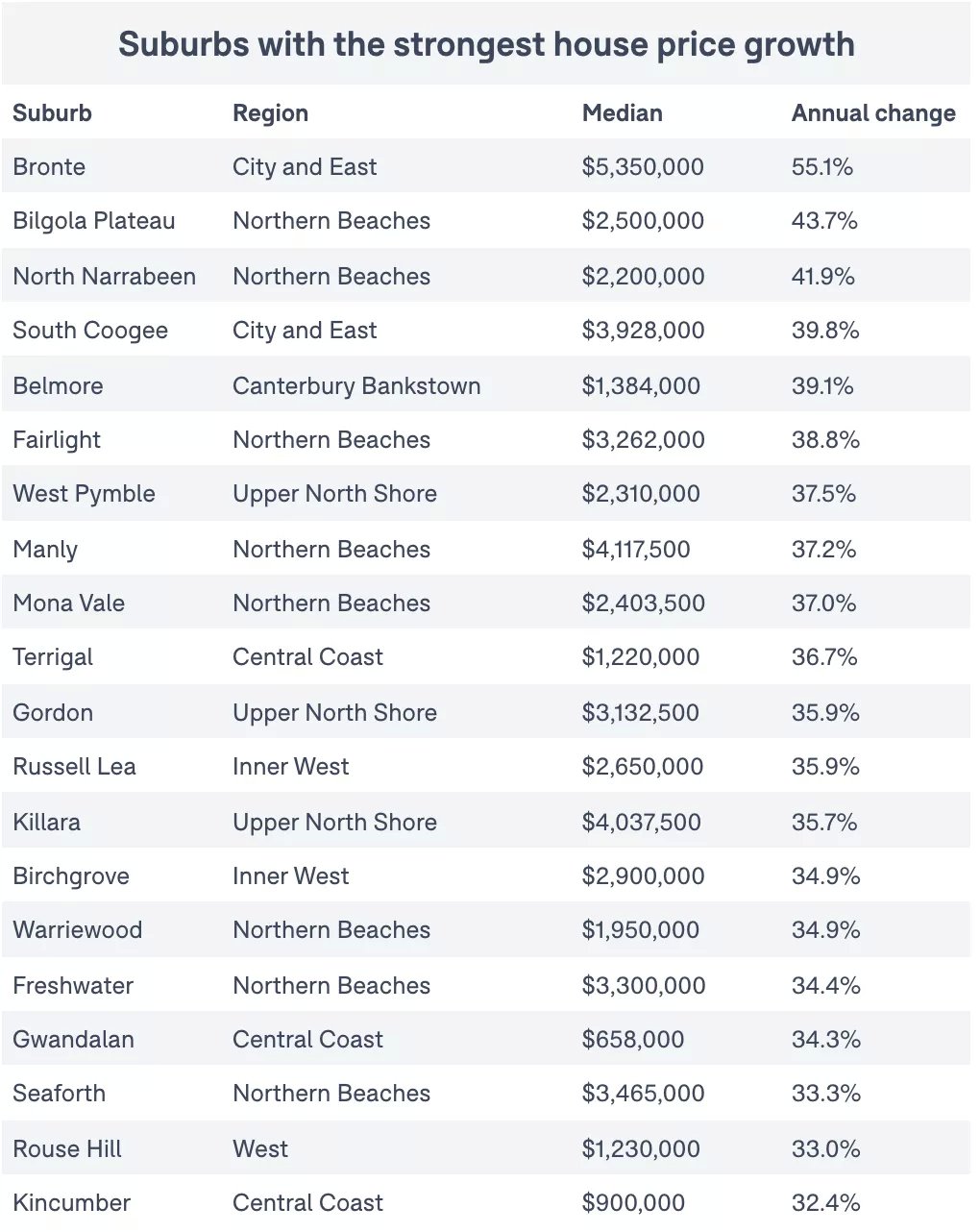Select the Gwandalan median $658,000

pyautogui.click(x=633, y=1040)
